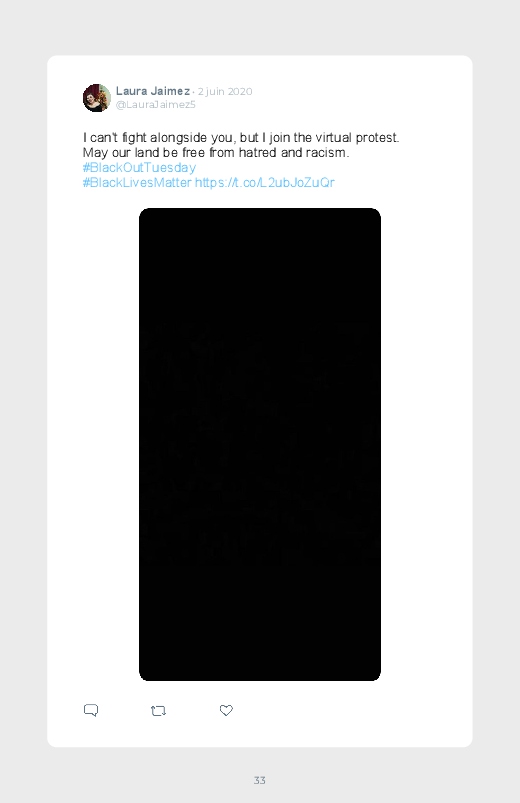The image size is (520, 803).
Task: Click the white tweet card background
Action: [425, 410]
